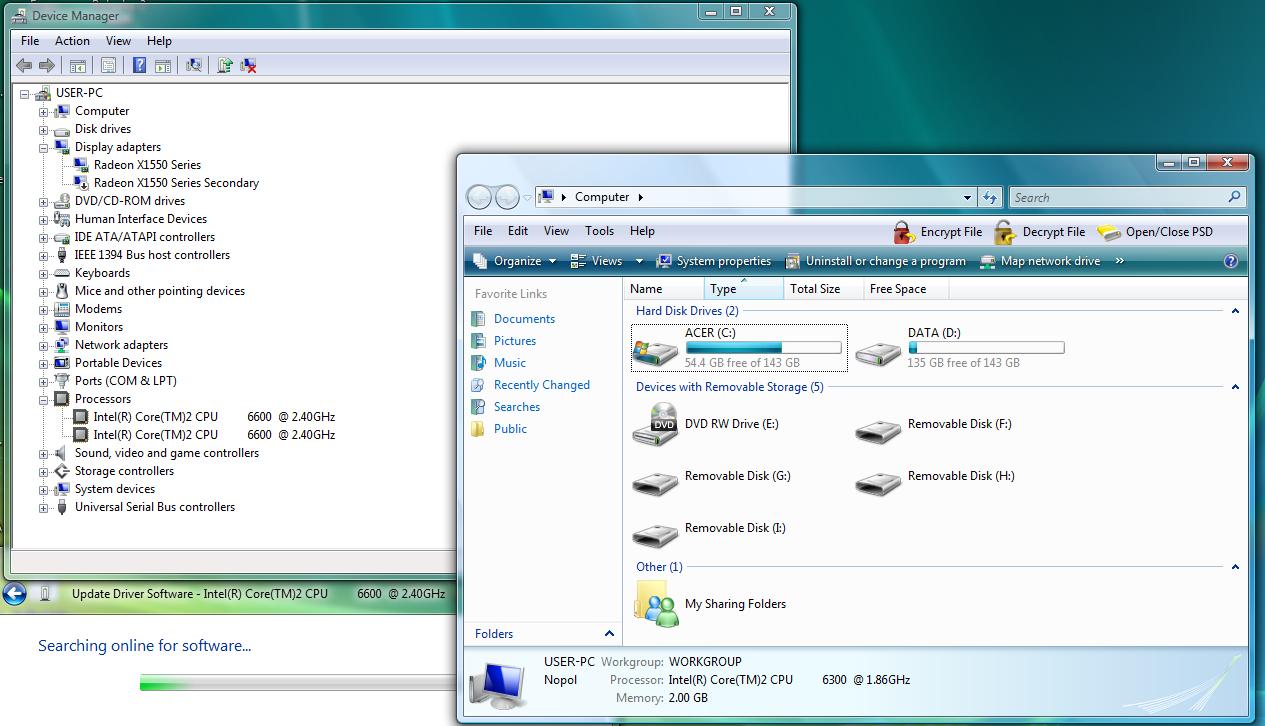Screen dimensions: 1265x726
Task: Collapse the Hard Disk Drives group
Action: (1235, 311)
